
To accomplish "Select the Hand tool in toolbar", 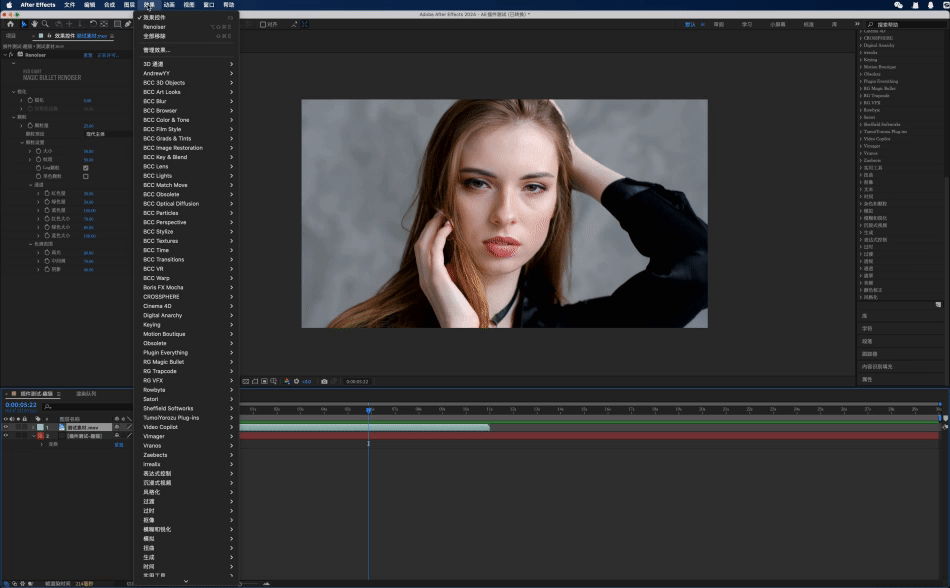I will (34, 24).
